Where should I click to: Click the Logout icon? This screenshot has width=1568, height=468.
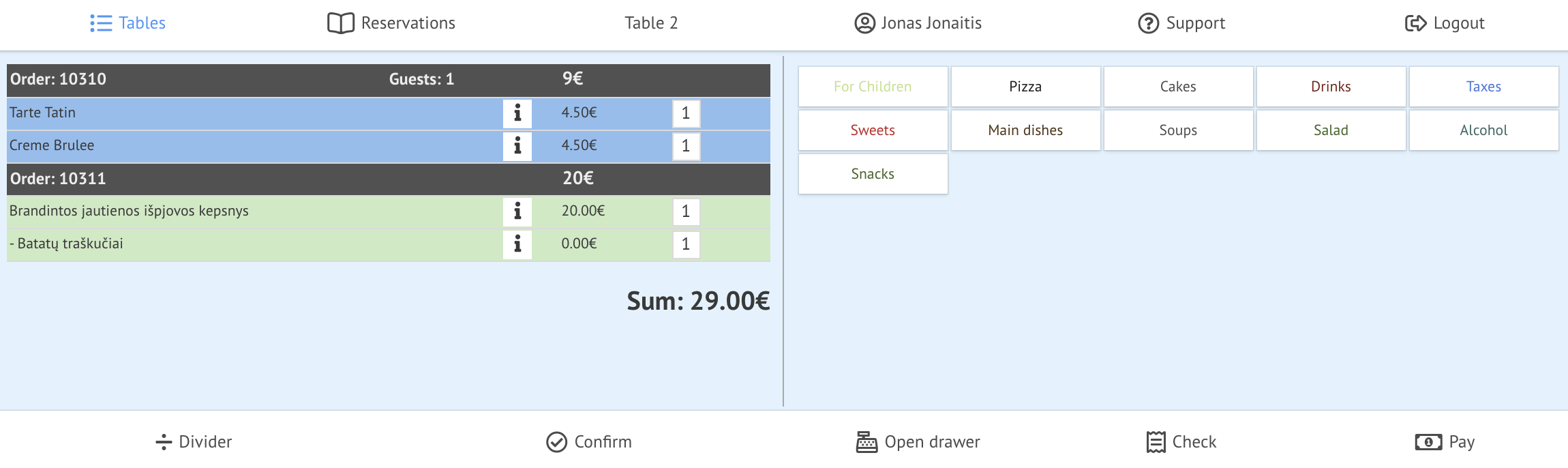[x=1415, y=24]
